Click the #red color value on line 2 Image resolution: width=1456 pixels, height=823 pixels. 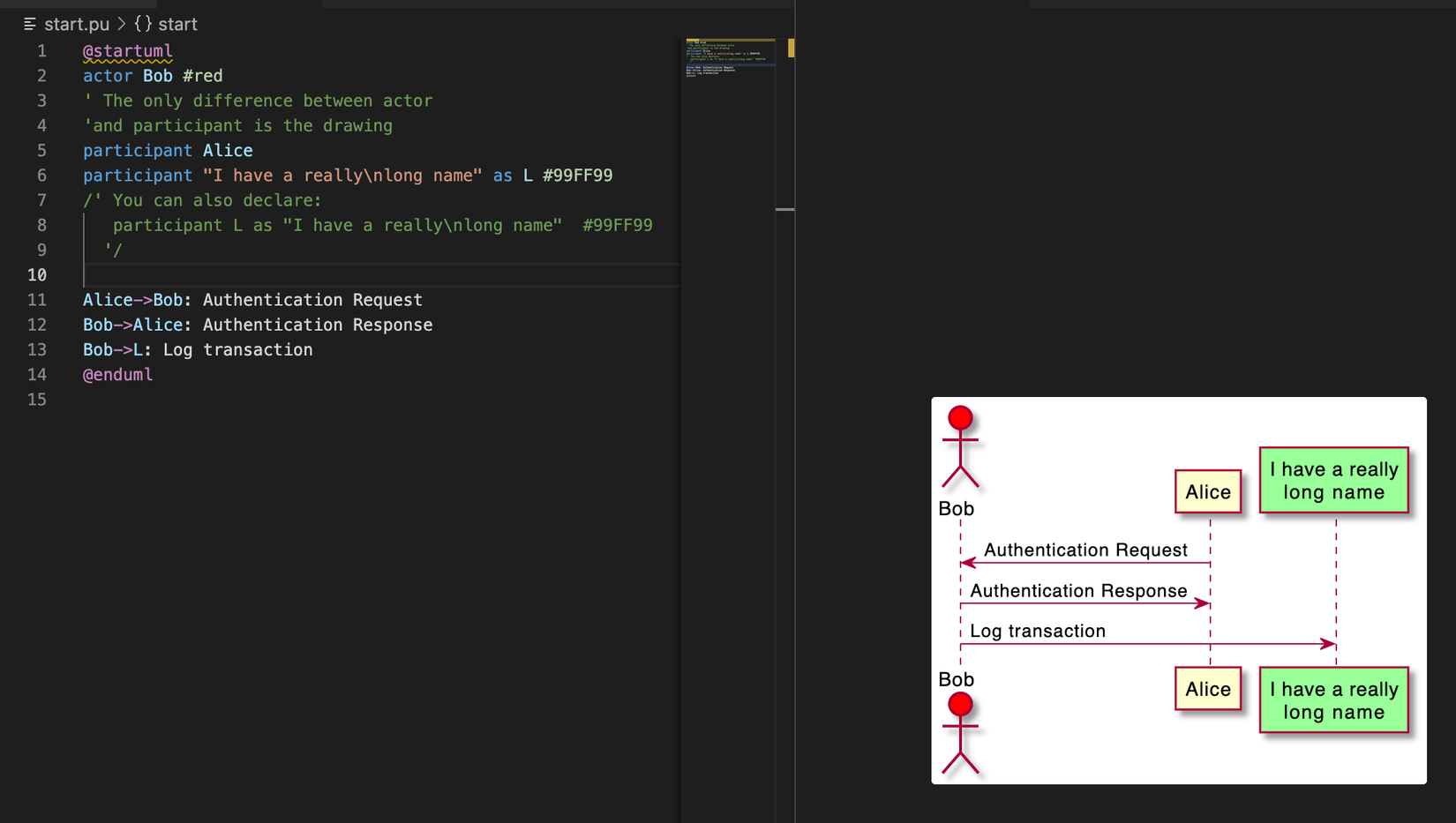click(x=202, y=76)
